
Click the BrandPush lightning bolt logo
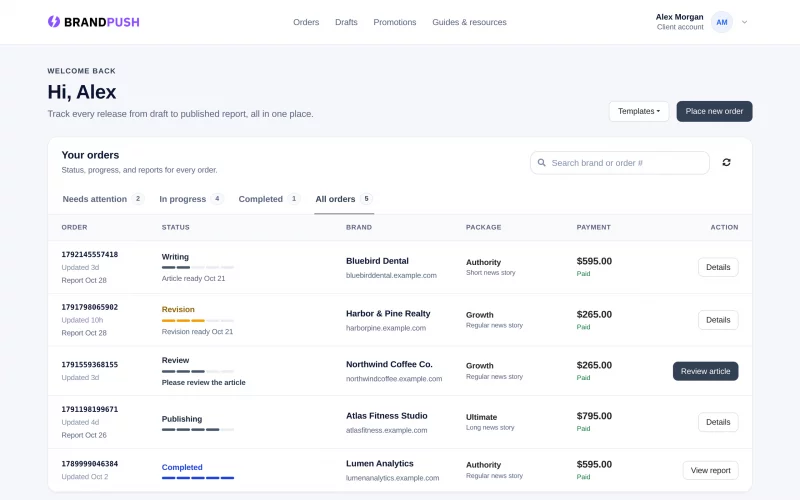coord(54,21)
